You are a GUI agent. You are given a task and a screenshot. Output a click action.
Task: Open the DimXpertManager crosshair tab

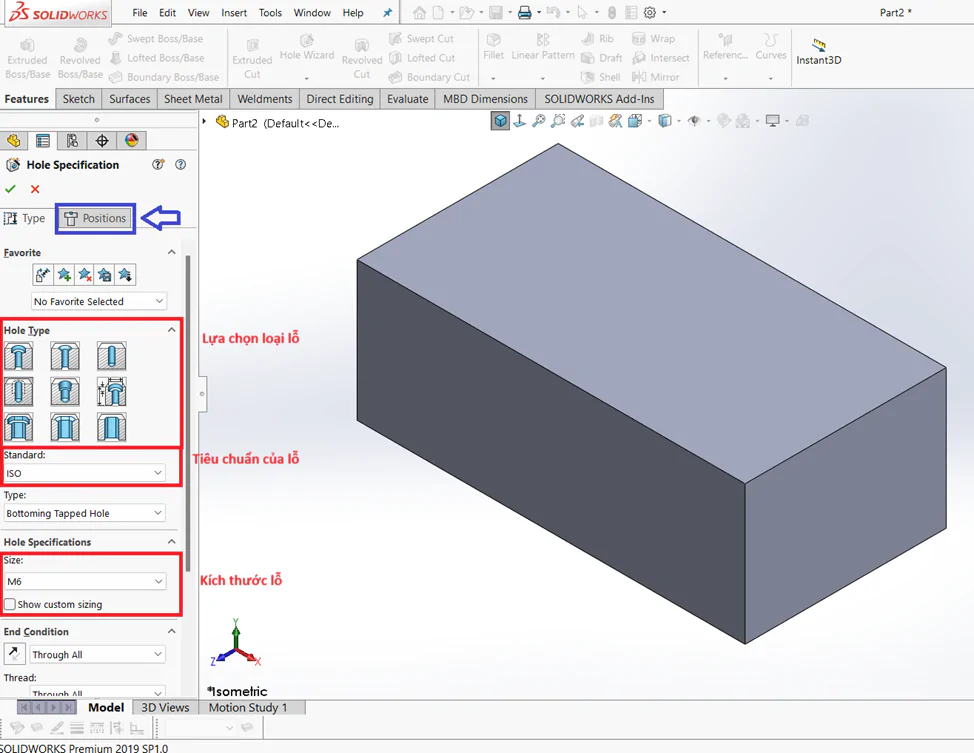coord(102,140)
